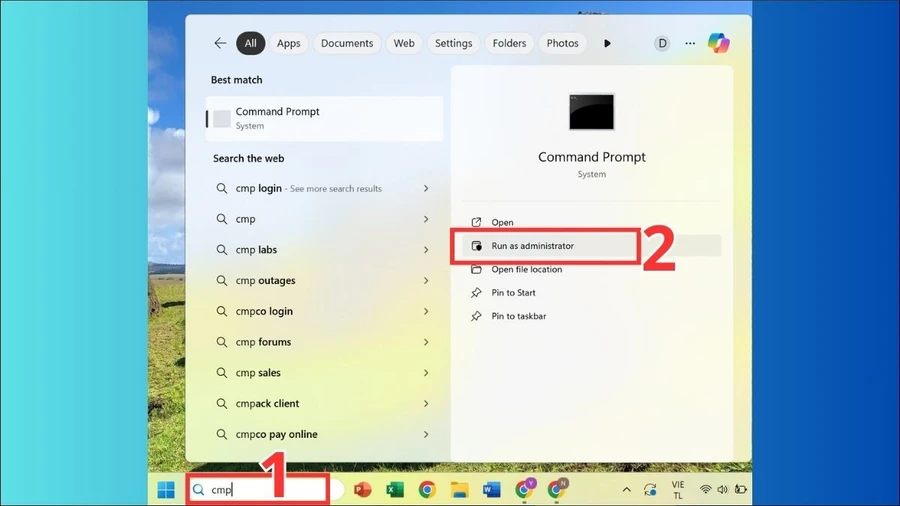This screenshot has height=506, width=900.
Task: Switch to the Photos filter tab
Action: point(562,43)
